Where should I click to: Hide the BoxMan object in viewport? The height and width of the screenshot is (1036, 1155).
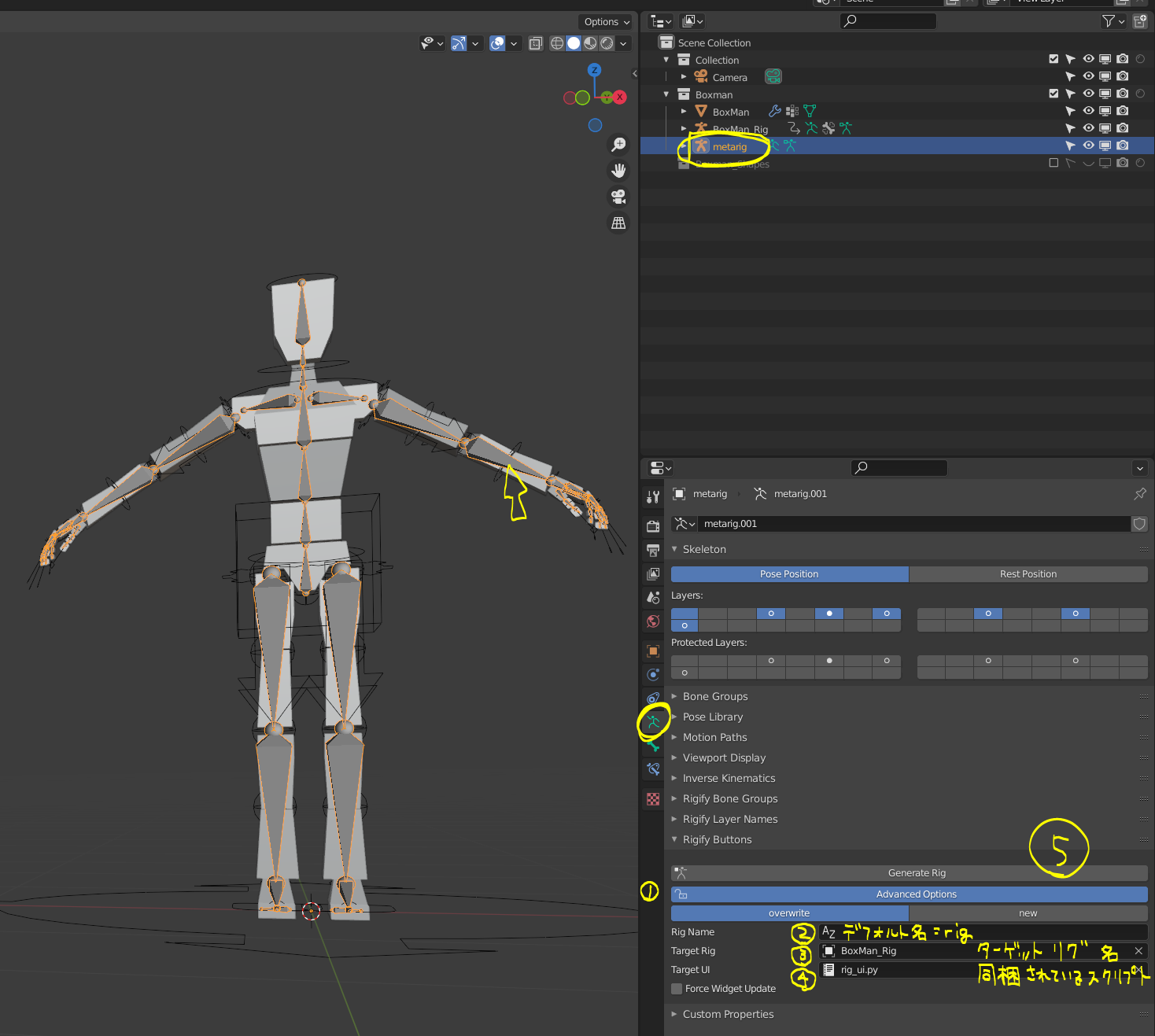[x=1088, y=112]
